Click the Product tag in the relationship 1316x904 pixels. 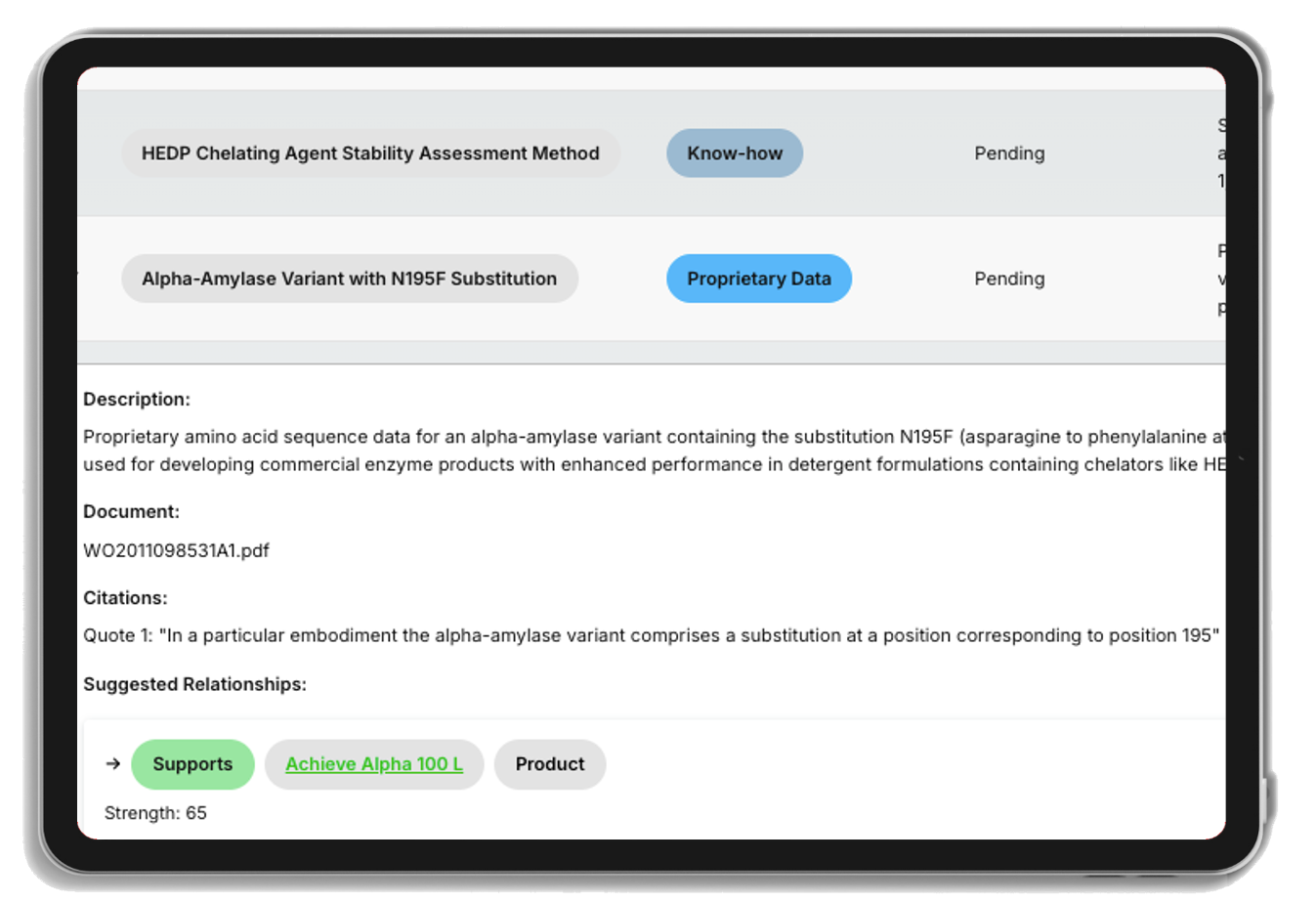coord(549,764)
